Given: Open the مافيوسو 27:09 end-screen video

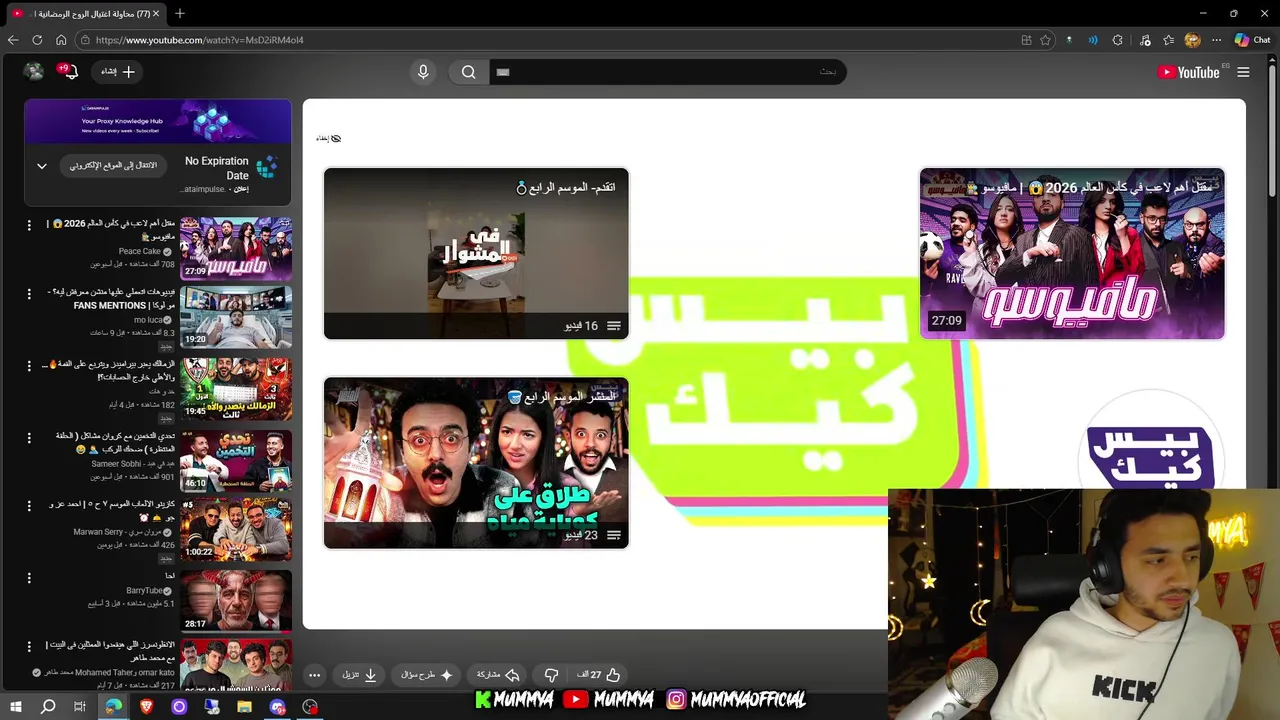Looking at the screenshot, I should [x=1072, y=254].
